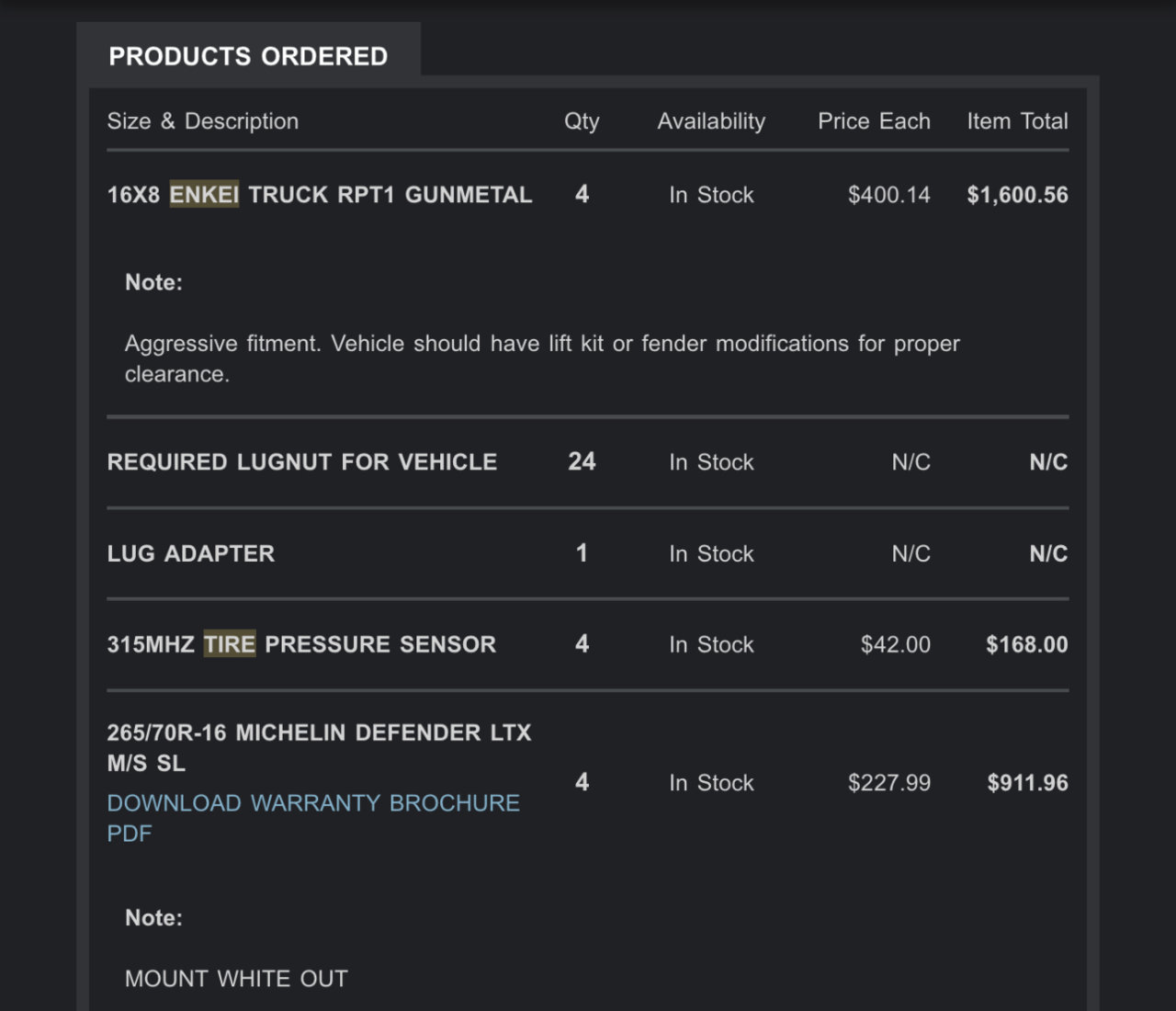Select In Stock for Enkei wheels row
The height and width of the screenshot is (1011, 1176).
pyautogui.click(x=711, y=195)
